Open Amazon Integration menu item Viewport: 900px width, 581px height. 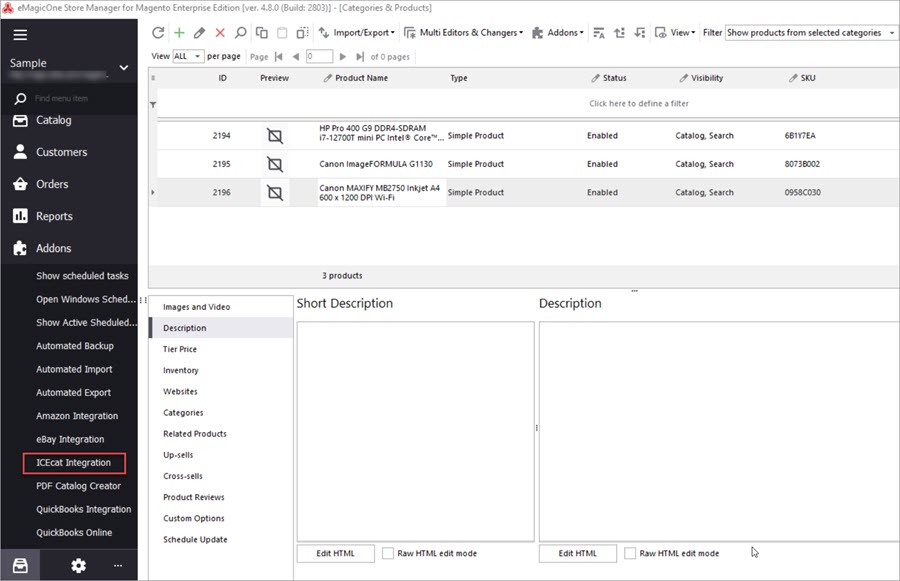(x=77, y=416)
